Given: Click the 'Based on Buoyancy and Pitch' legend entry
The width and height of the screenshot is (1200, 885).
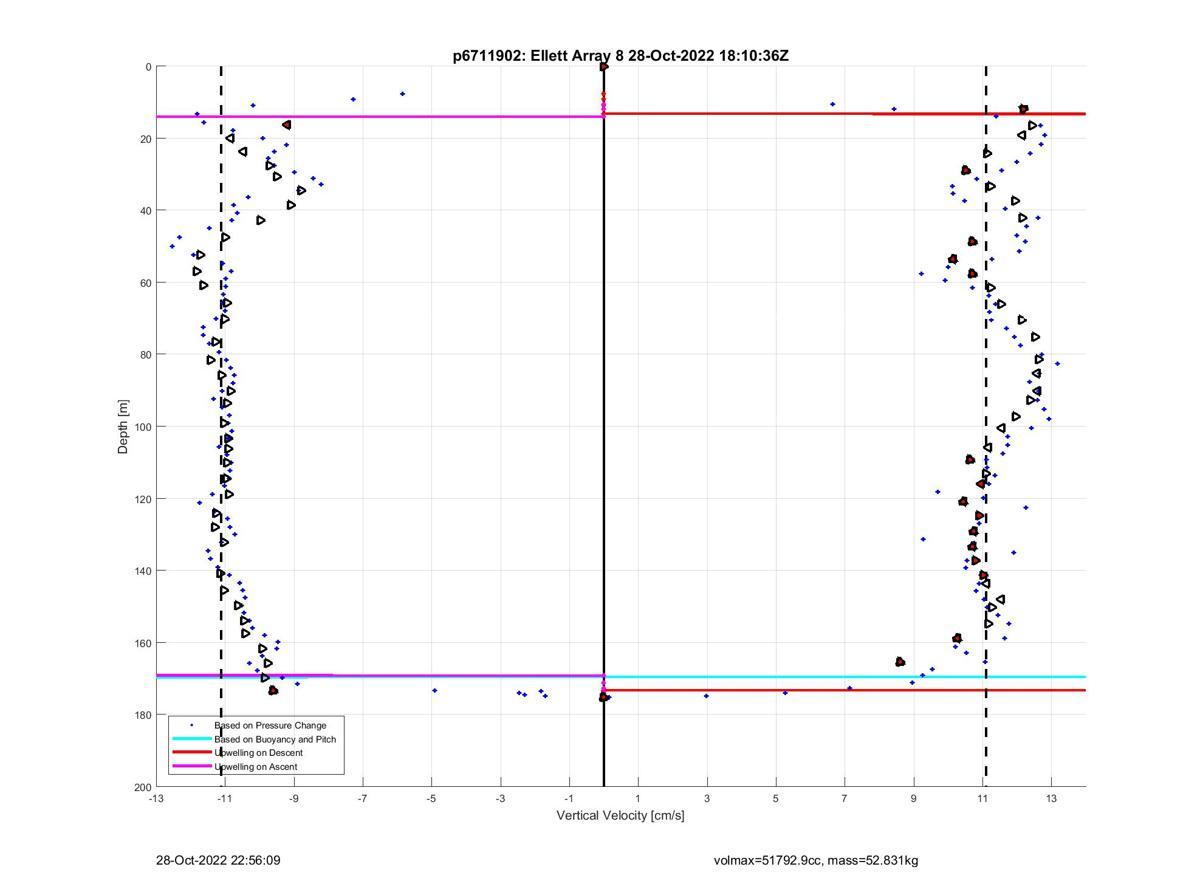Looking at the screenshot, I should coord(275,739).
